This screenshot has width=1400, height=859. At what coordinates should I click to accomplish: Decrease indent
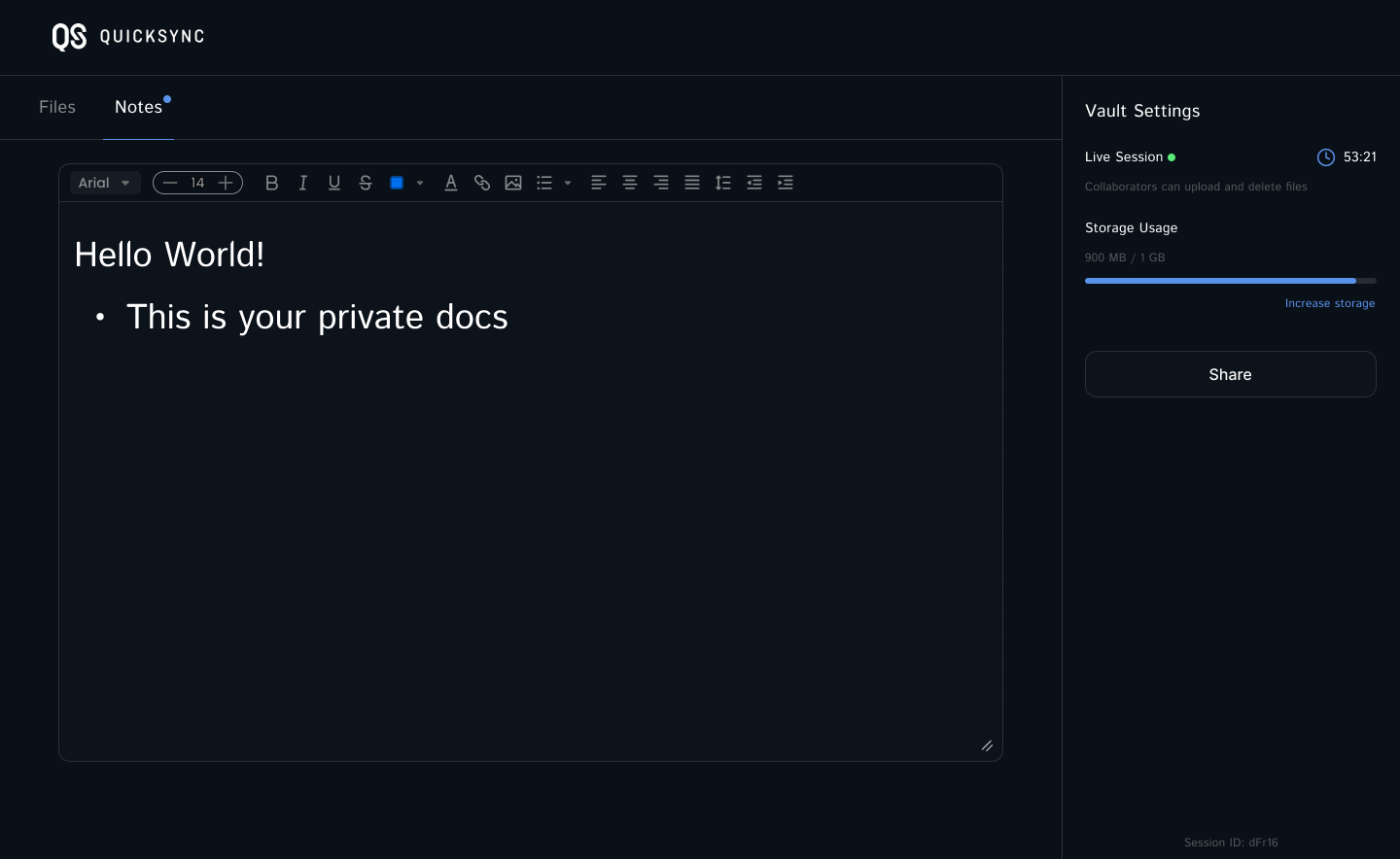click(x=754, y=183)
